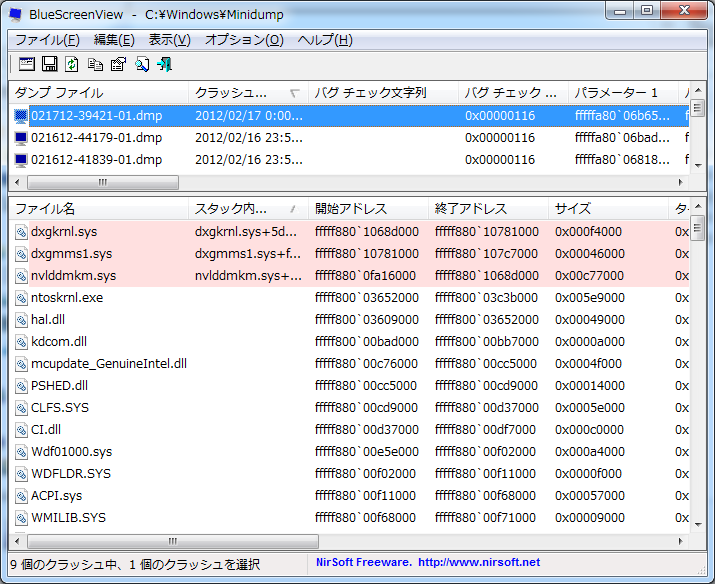Click the Exit door toolbar icon
The image size is (715, 584).
coord(164,64)
